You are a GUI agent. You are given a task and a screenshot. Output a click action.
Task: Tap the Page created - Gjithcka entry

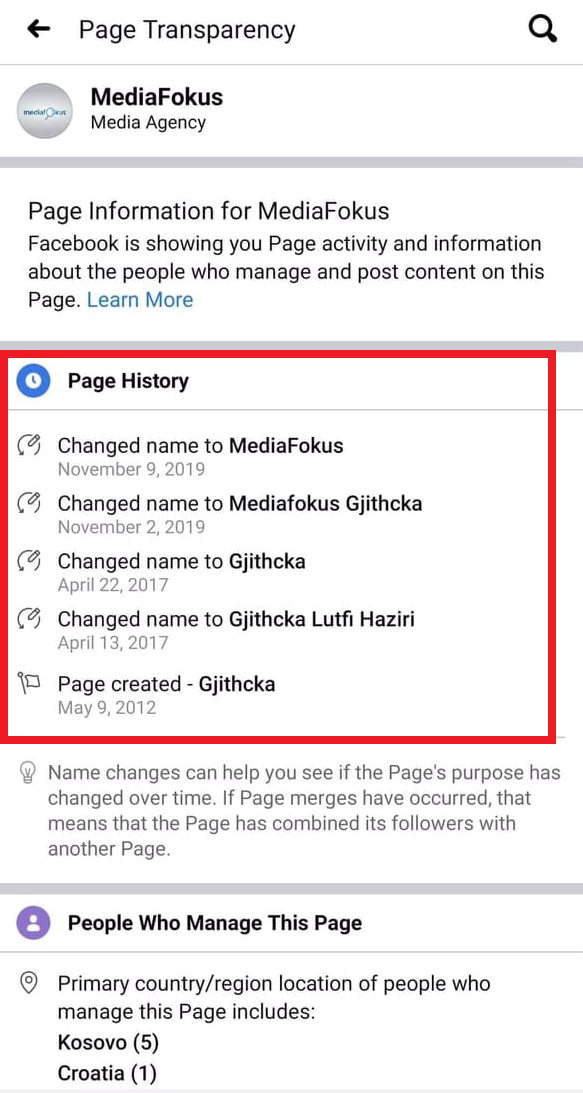pos(166,694)
